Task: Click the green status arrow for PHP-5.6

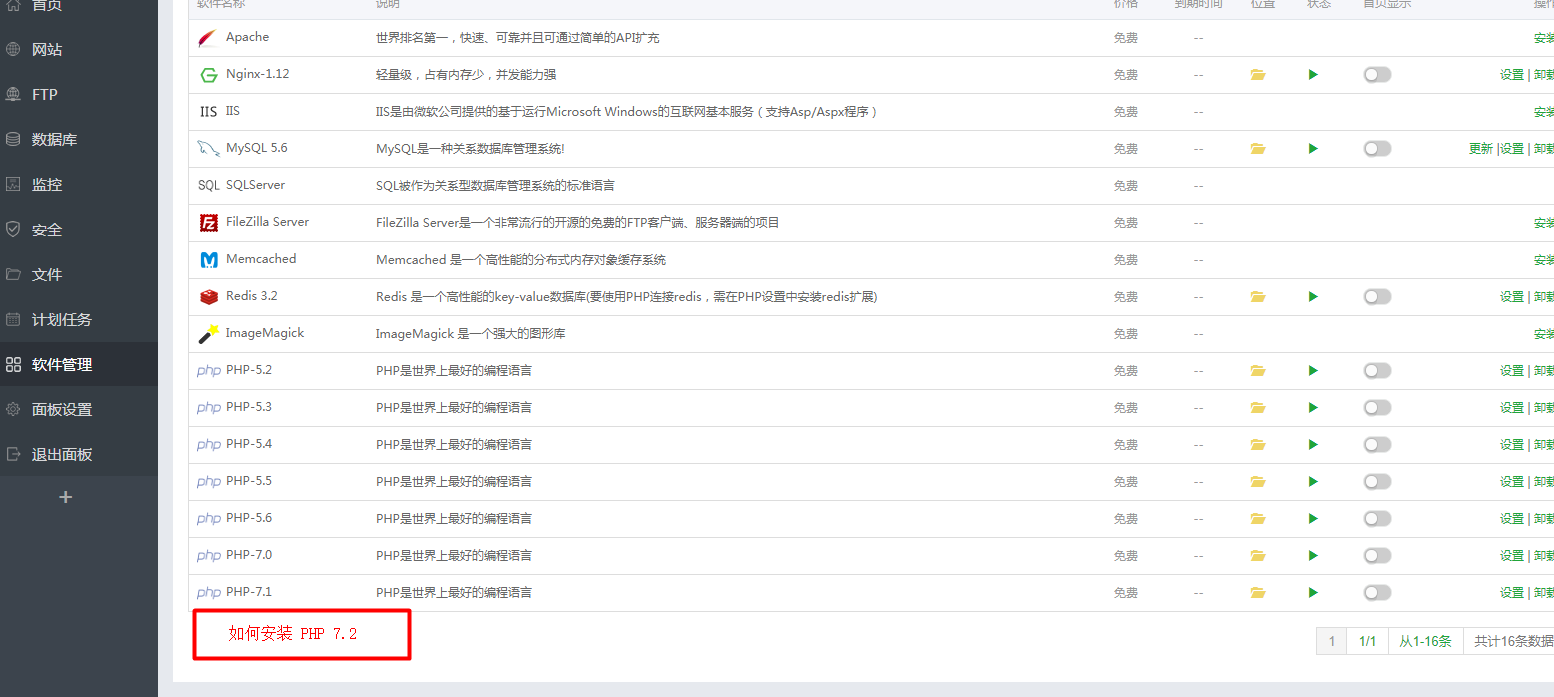Action: tap(1313, 519)
